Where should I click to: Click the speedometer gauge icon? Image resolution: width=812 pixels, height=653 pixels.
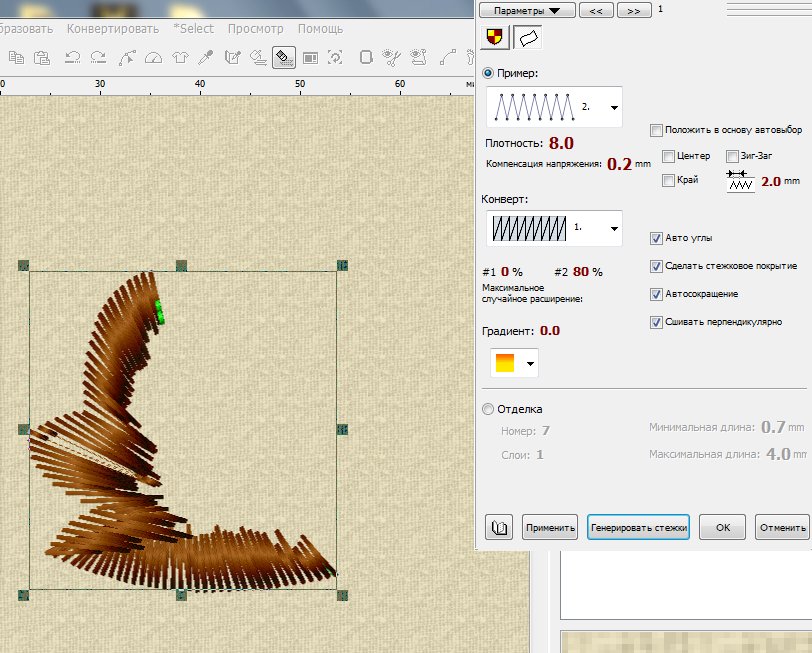(153, 57)
